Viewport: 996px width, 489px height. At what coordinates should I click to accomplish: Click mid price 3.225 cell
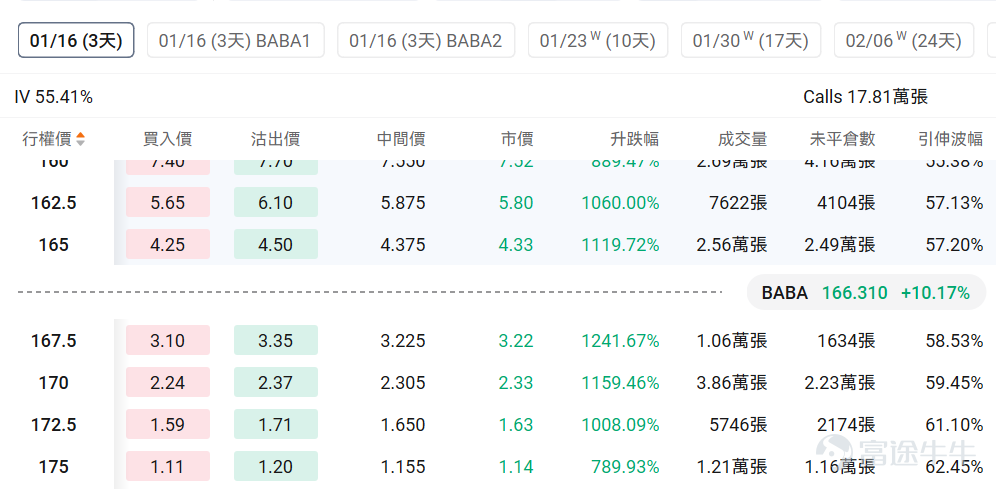click(x=403, y=340)
